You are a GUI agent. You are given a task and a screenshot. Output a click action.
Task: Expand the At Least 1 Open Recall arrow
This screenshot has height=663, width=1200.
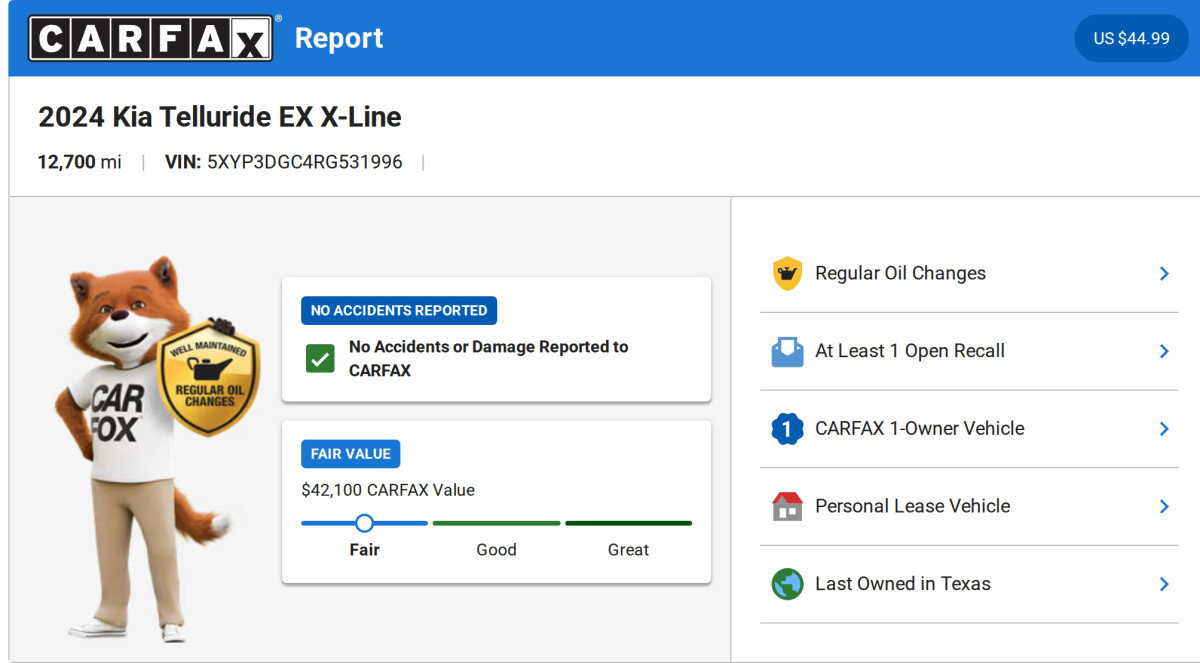[x=1163, y=351]
